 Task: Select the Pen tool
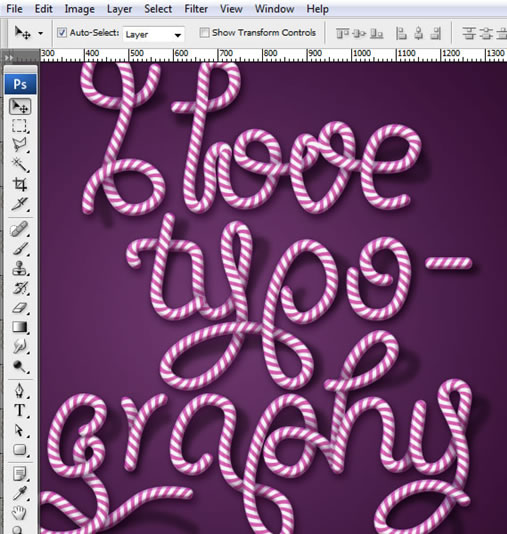tap(19, 391)
